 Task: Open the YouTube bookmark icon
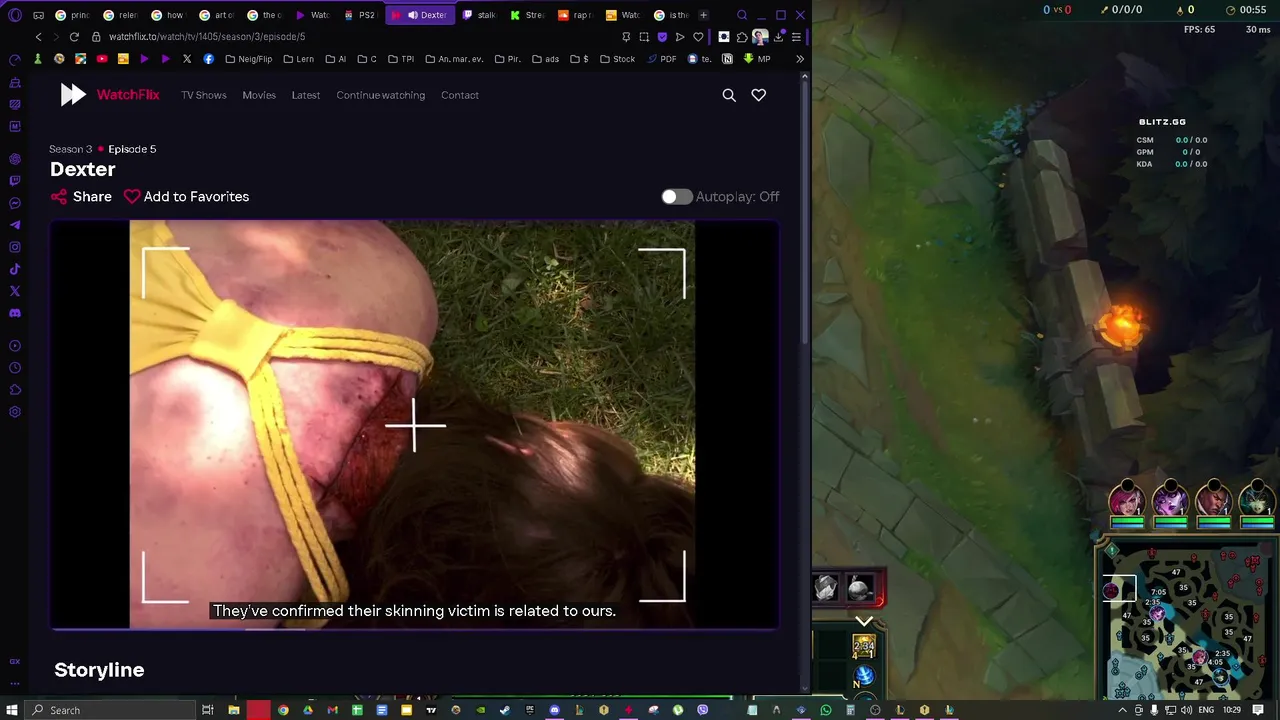[102, 59]
